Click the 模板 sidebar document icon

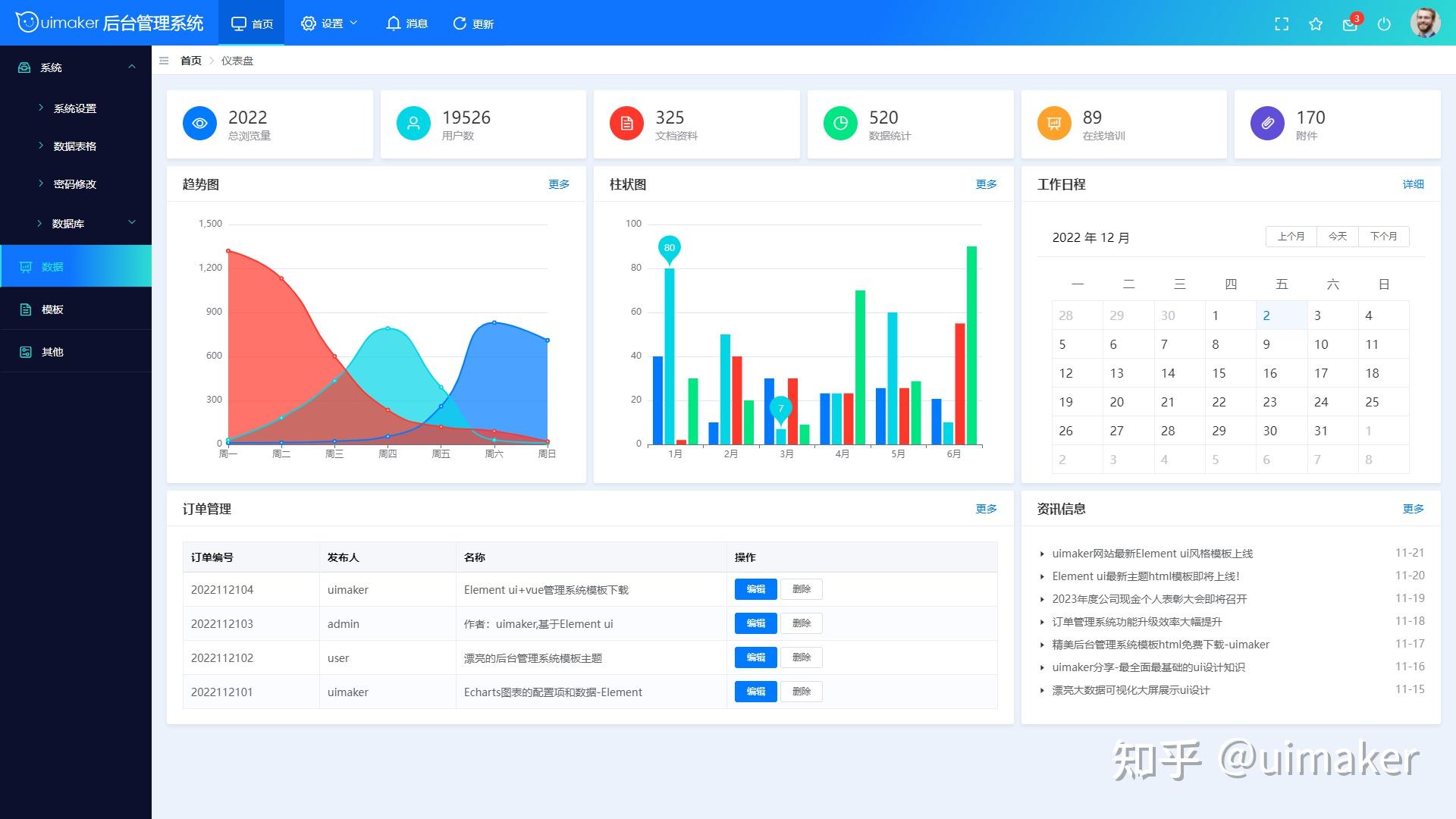25,309
